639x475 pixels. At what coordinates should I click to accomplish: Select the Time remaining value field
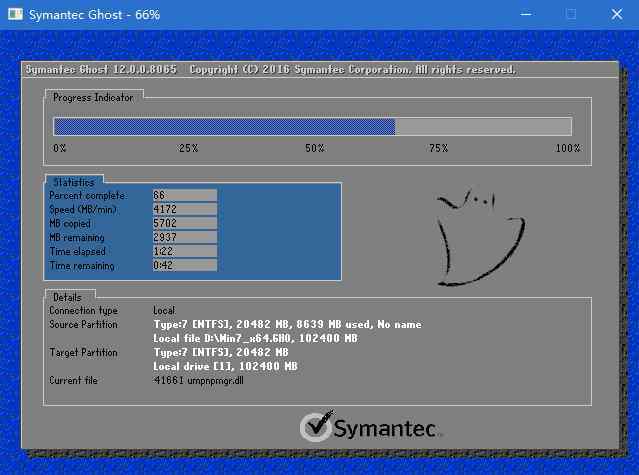pos(184,266)
